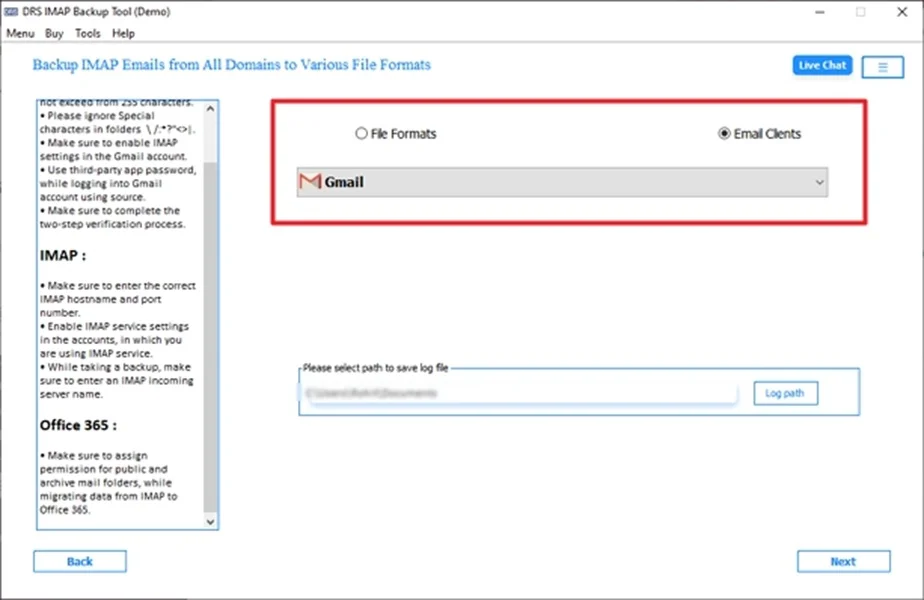The height and width of the screenshot is (600, 924).
Task: Select the File Formats radio button
Action: (x=361, y=134)
